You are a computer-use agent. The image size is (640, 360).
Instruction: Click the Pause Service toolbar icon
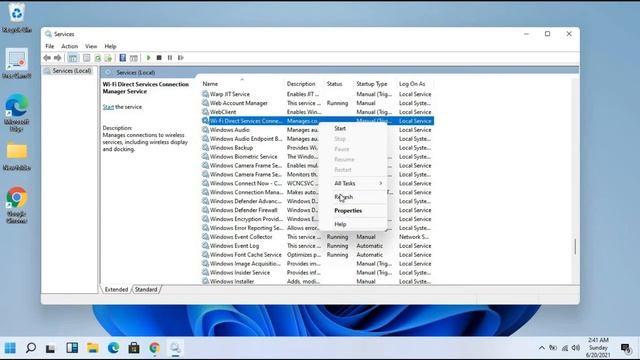pos(170,58)
